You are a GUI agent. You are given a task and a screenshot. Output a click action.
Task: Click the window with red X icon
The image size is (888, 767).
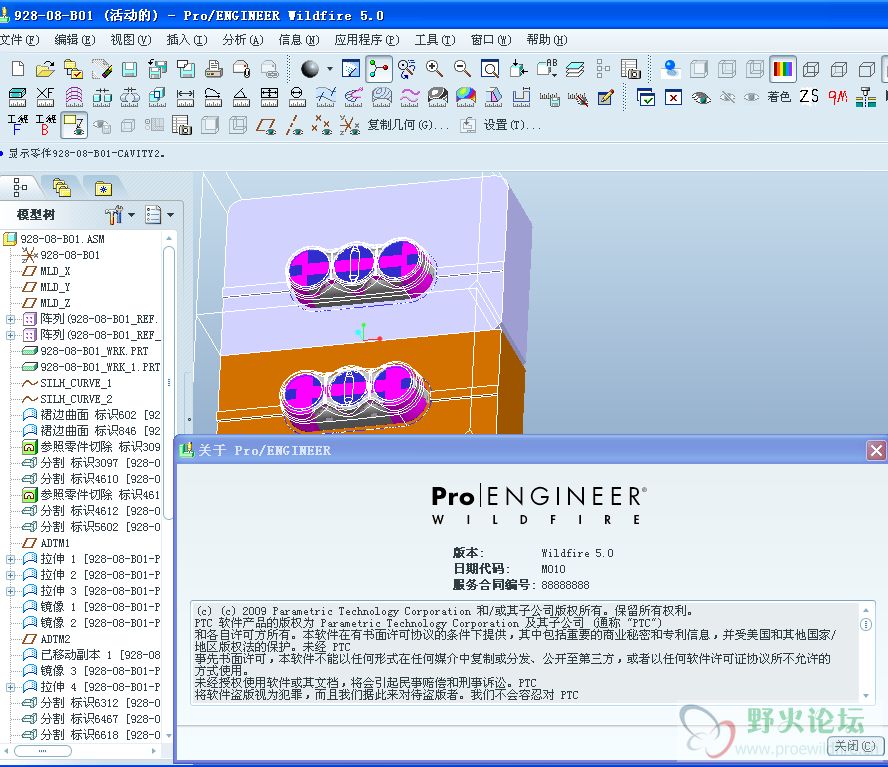coord(673,97)
